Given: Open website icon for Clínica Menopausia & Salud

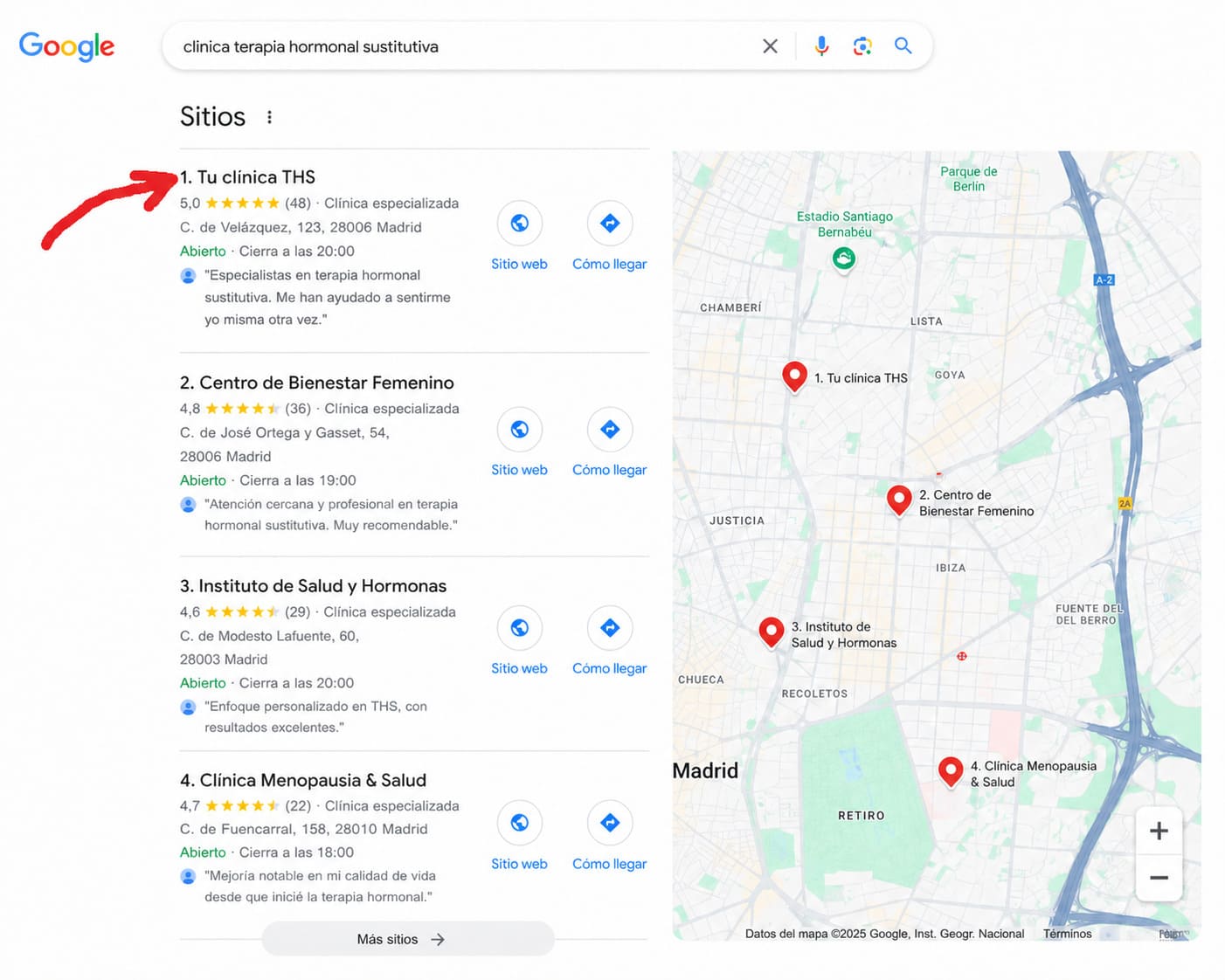Looking at the screenshot, I should (520, 823).
